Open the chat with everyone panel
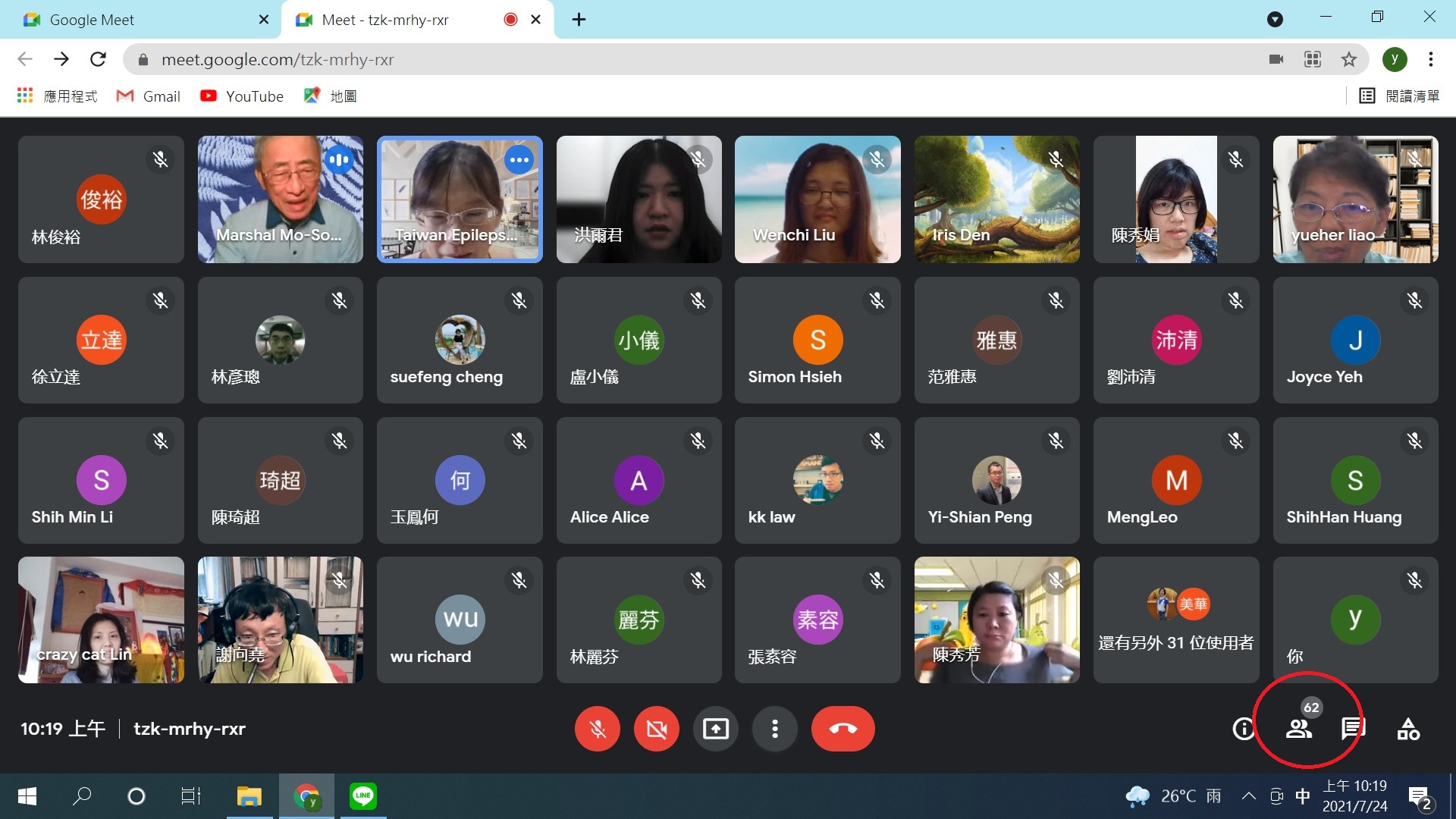Image resolution: width=1456 pixels, height=819 pixels. [1353, 729]
